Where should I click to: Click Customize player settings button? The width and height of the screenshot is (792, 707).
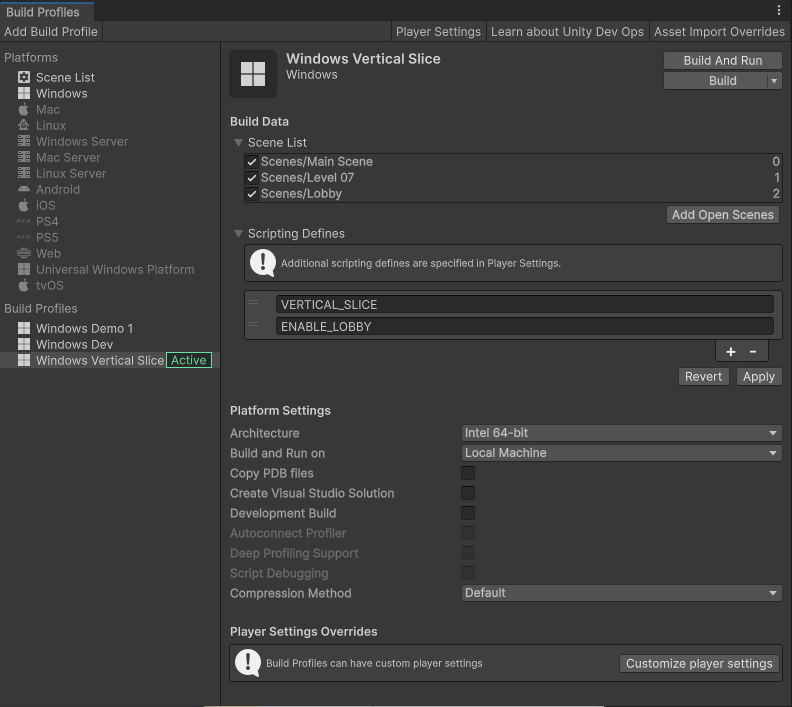699,663
